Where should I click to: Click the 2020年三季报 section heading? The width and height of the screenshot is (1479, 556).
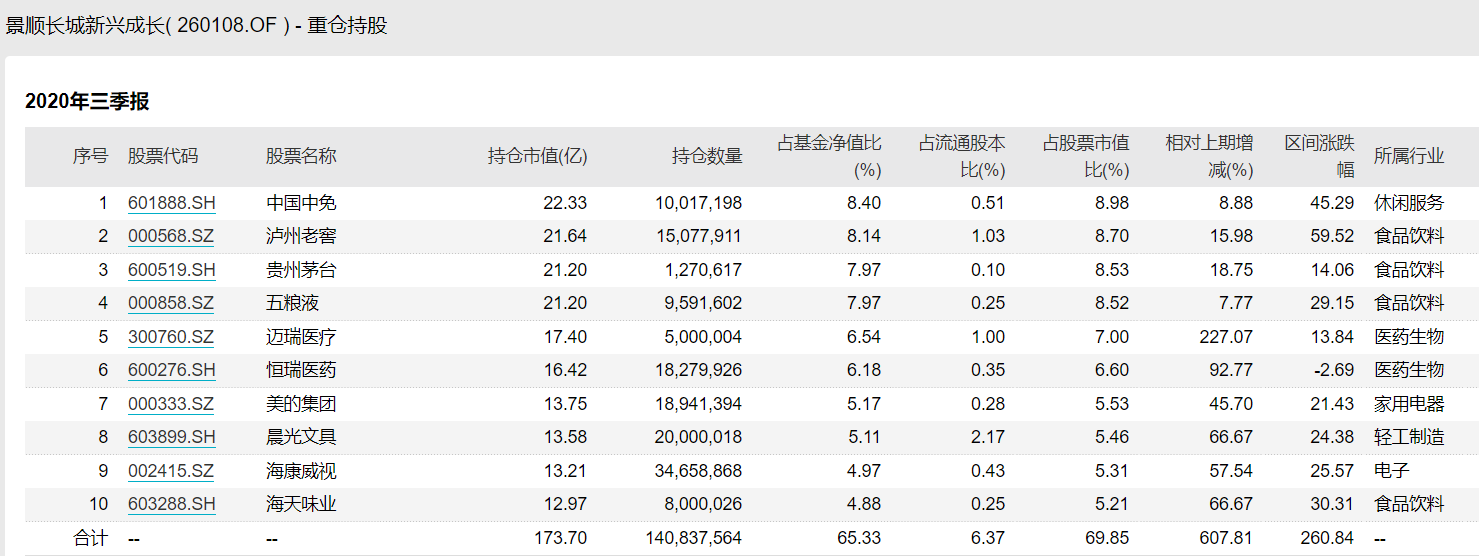click(x=87, y=101)
